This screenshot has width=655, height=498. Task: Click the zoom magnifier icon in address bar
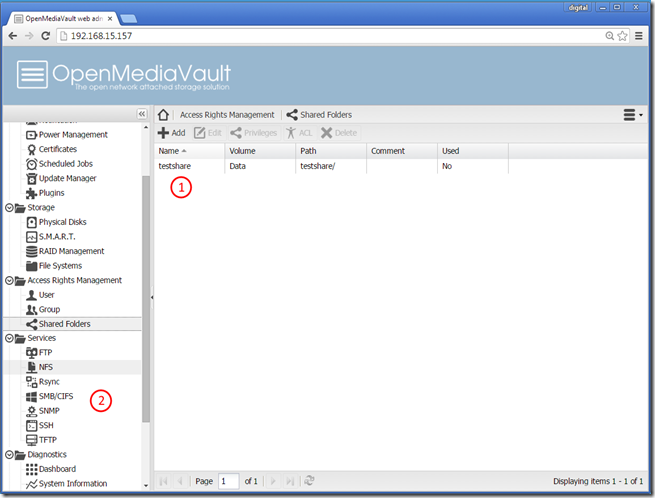(x=610, y=36)
